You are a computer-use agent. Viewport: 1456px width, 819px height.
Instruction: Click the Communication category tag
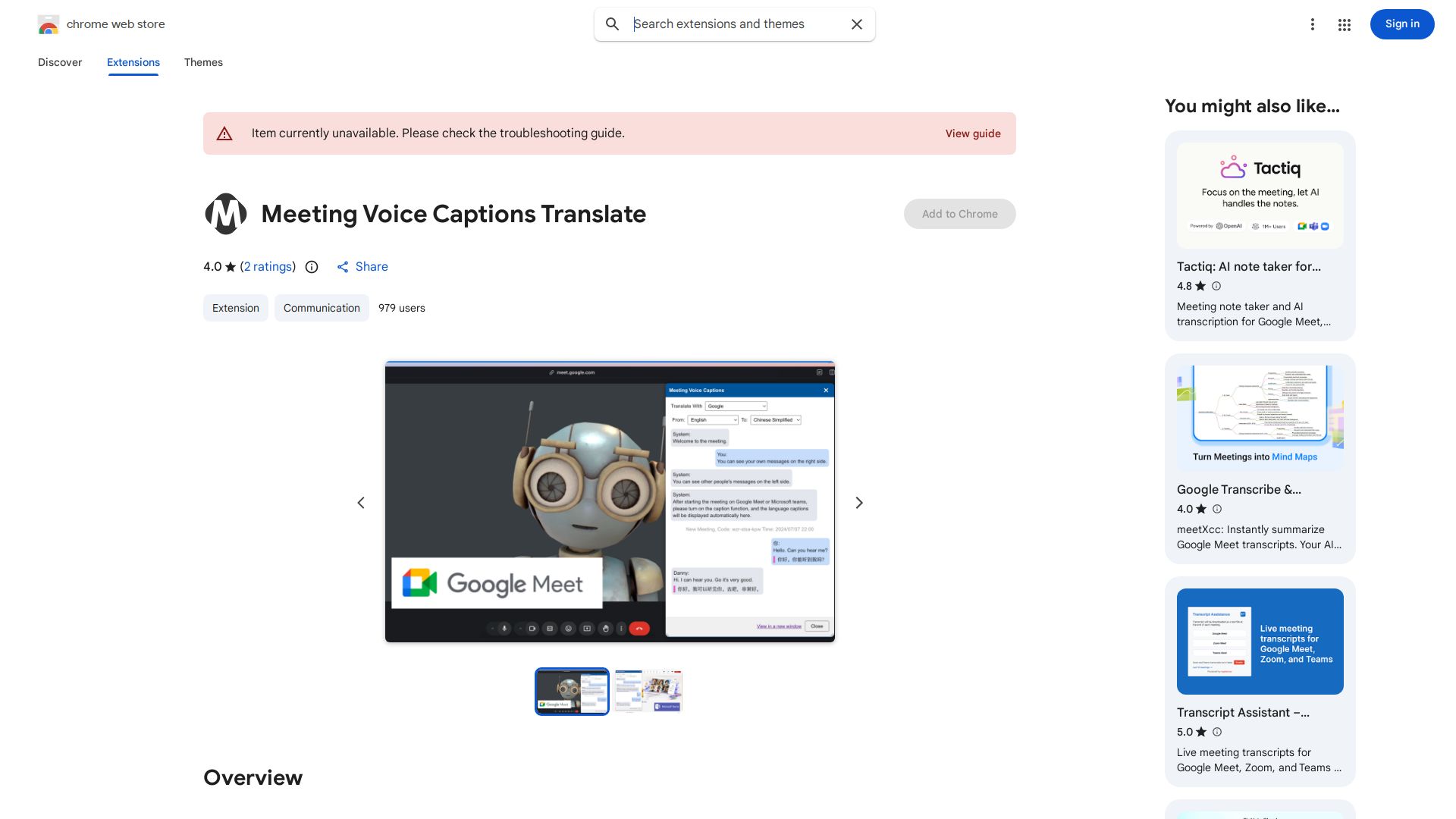(322, 308)
